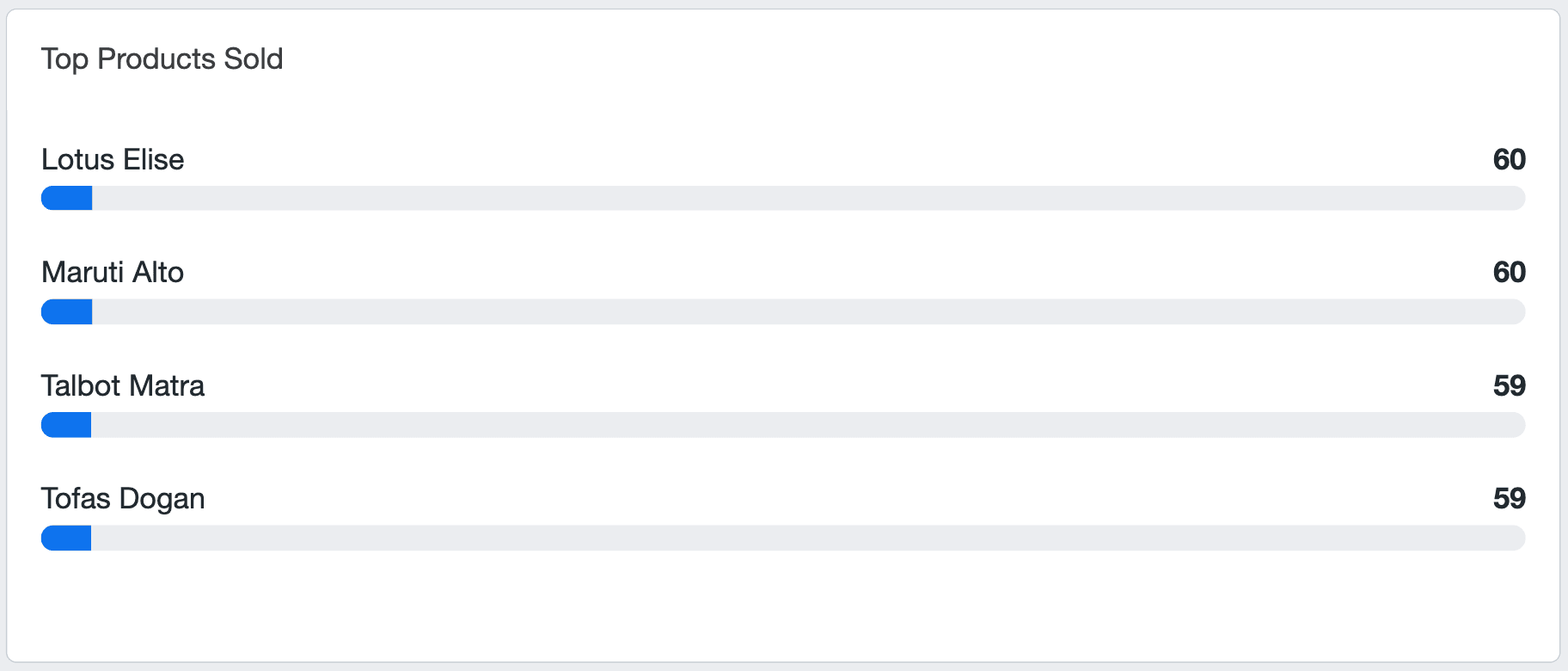Select the Lotus Elise product label
The image size is (1568, 671).
click(113, 159)
